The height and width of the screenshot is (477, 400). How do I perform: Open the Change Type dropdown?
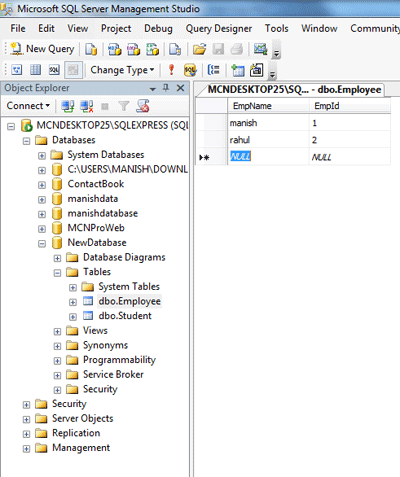pos(122,70)
